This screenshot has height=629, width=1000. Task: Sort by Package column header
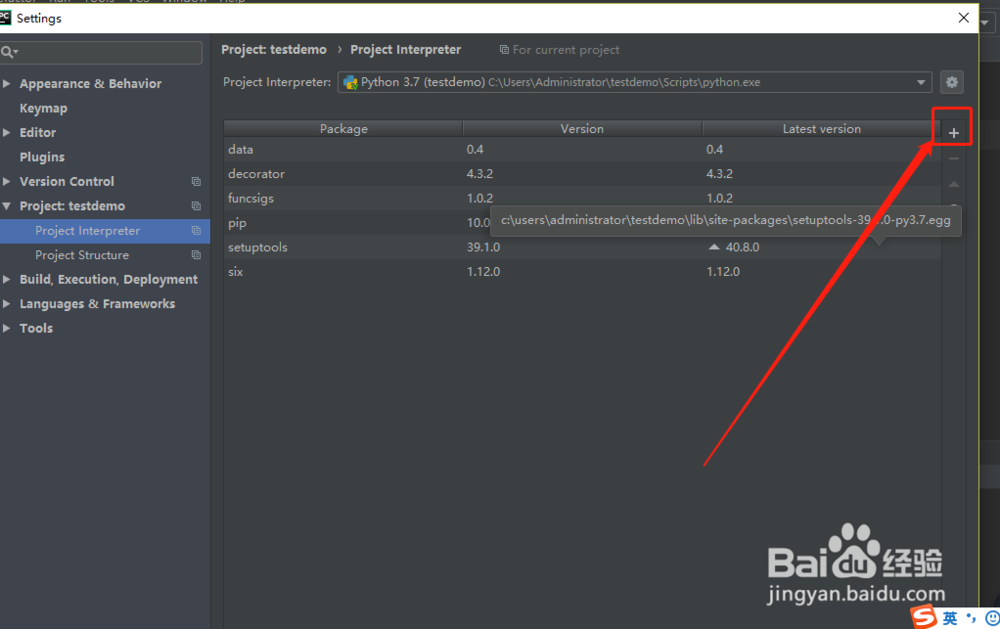click(x=343, y=128)
